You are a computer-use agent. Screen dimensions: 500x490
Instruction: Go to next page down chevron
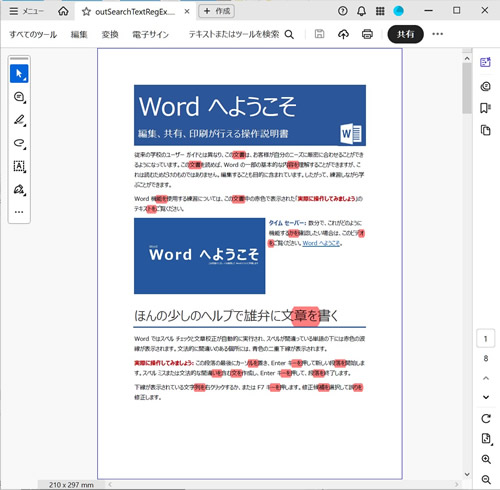click(486, 397)
